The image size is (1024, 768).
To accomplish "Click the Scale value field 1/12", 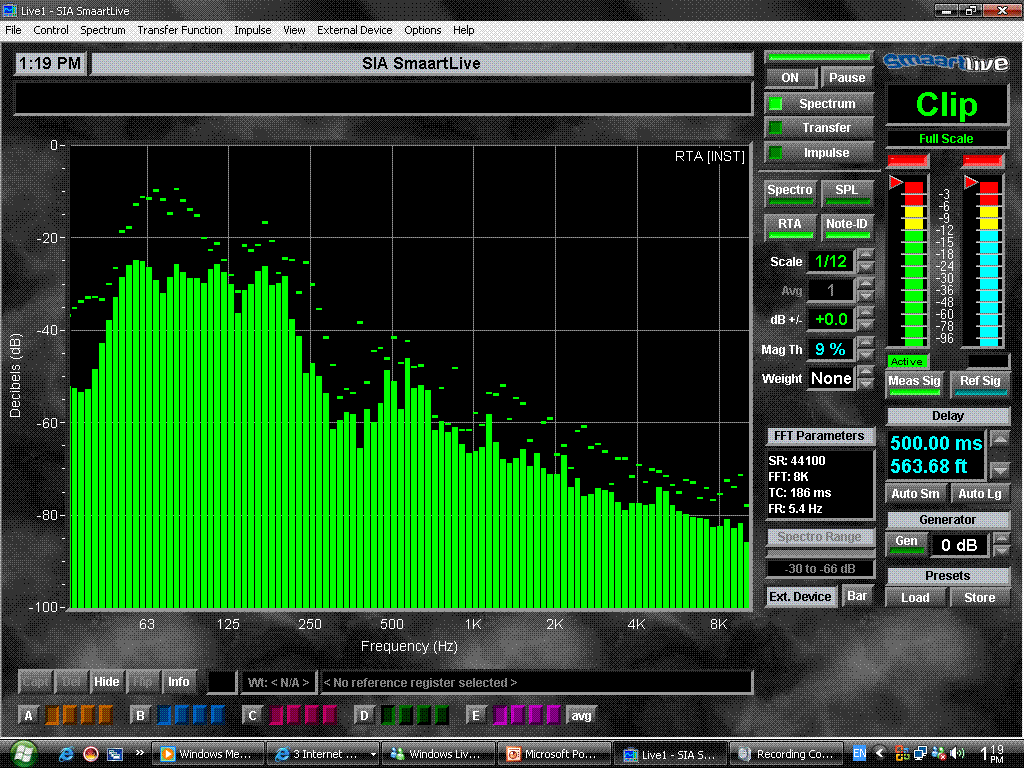I will tap(831, 261).
